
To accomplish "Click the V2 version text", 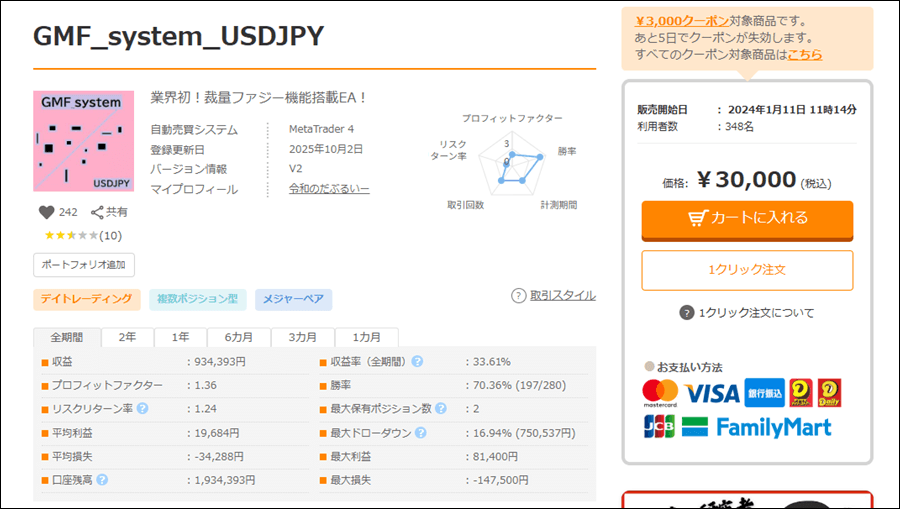I will [x=296, y=169].
